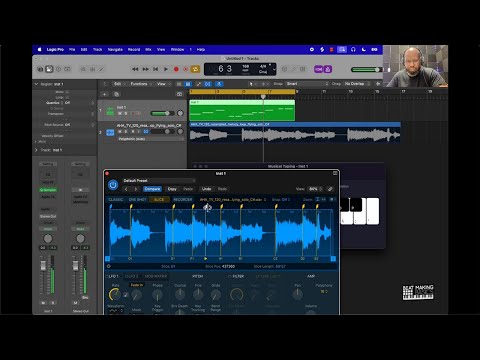
Task: Toggle Catch Playhead icon in tracks toolbar
Action: point(219,84)
